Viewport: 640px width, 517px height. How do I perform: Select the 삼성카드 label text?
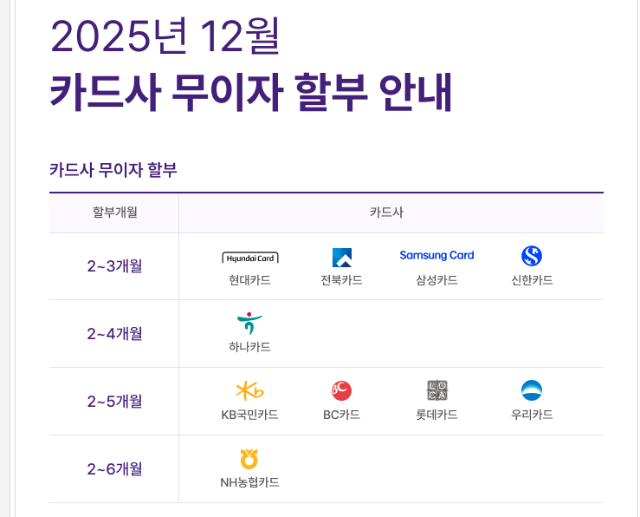437,280
